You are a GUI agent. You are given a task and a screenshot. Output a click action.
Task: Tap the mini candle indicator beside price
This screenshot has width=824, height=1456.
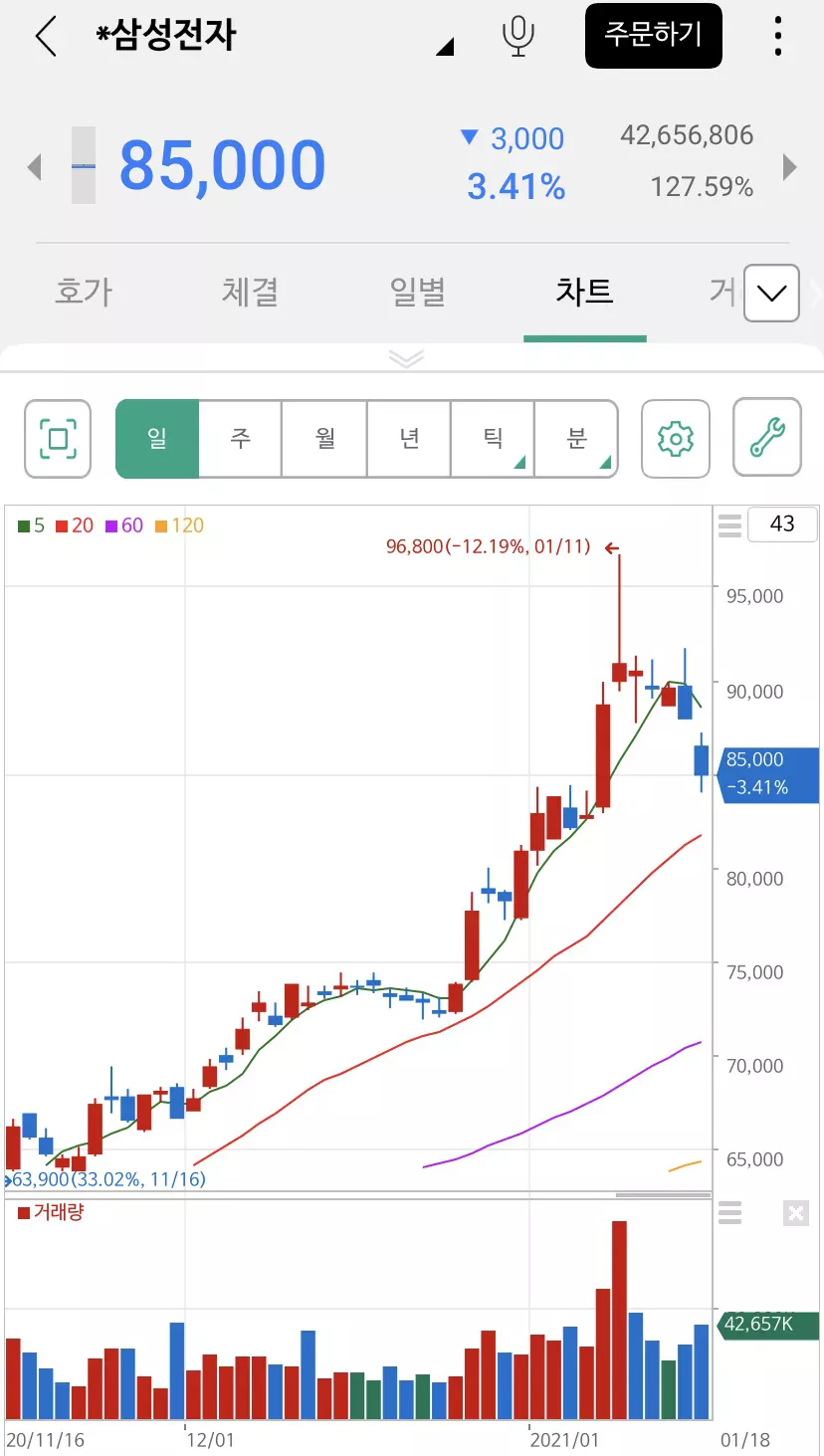tap(84, 165)
